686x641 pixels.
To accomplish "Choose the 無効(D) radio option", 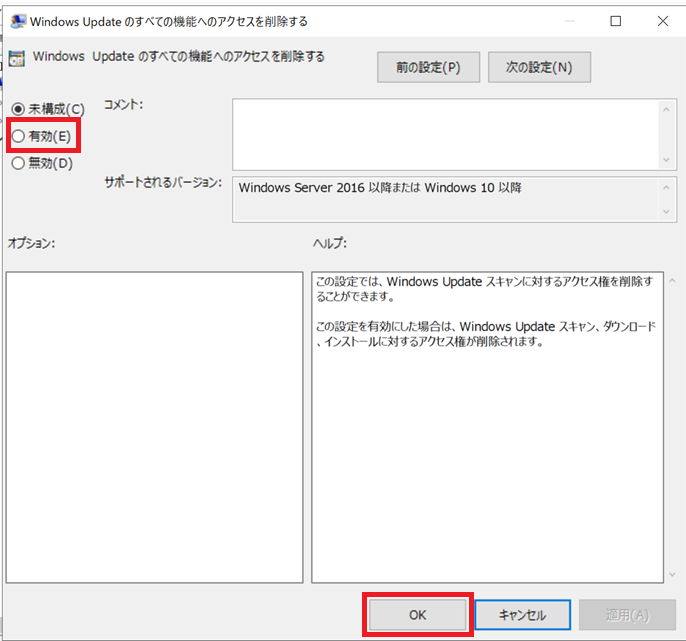I will click(18, 163).
